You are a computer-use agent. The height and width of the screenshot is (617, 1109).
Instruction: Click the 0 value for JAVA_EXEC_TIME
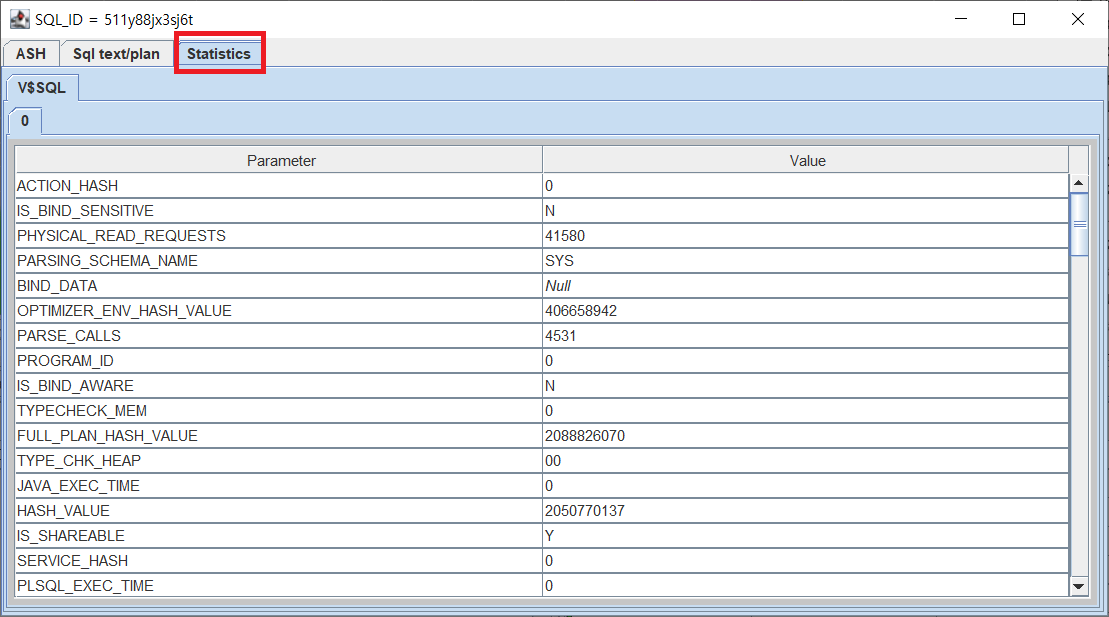pos(806,486)
